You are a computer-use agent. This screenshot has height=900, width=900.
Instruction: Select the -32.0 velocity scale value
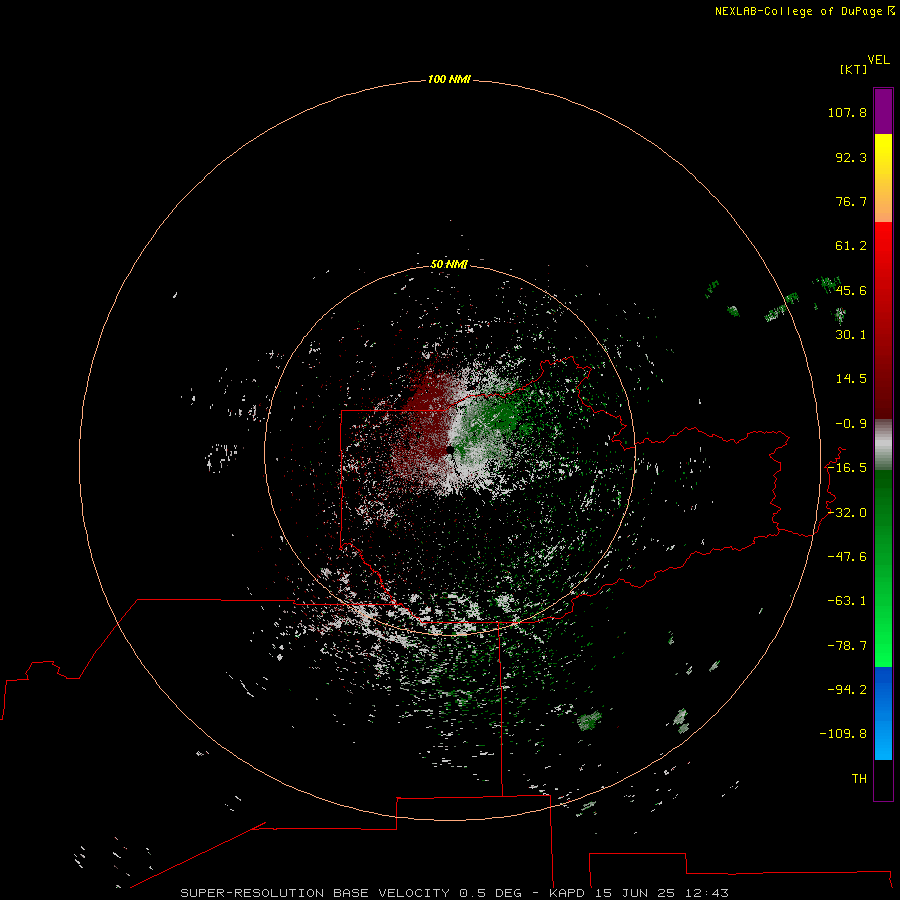[x=847, y=513]
